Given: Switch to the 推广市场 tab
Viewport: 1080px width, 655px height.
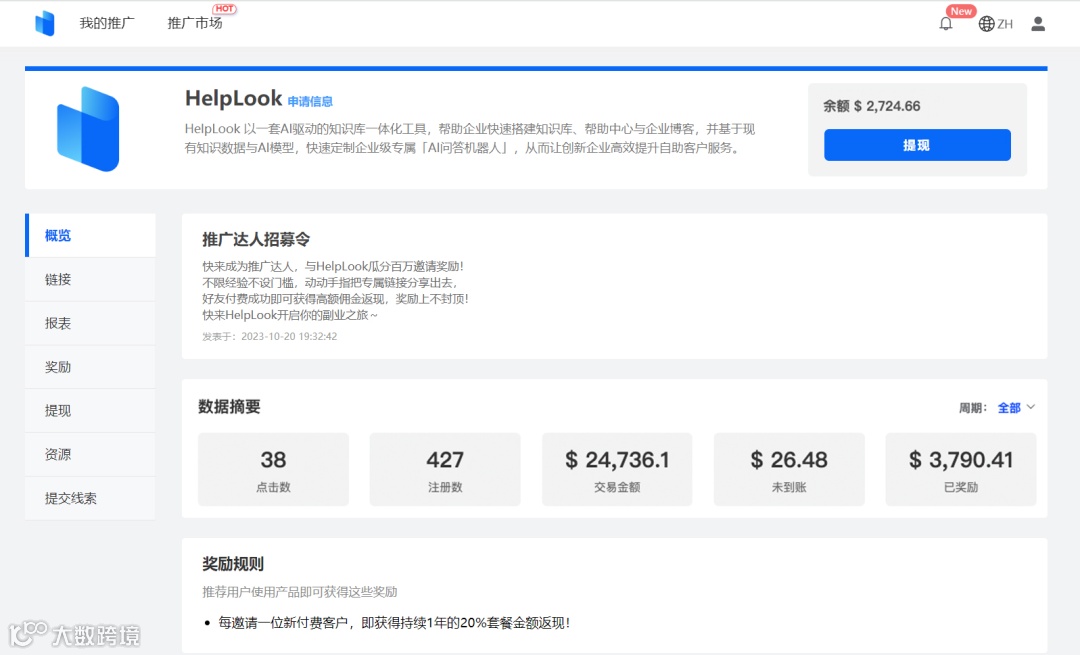Looking at the screenshot, I should [194, 23].
